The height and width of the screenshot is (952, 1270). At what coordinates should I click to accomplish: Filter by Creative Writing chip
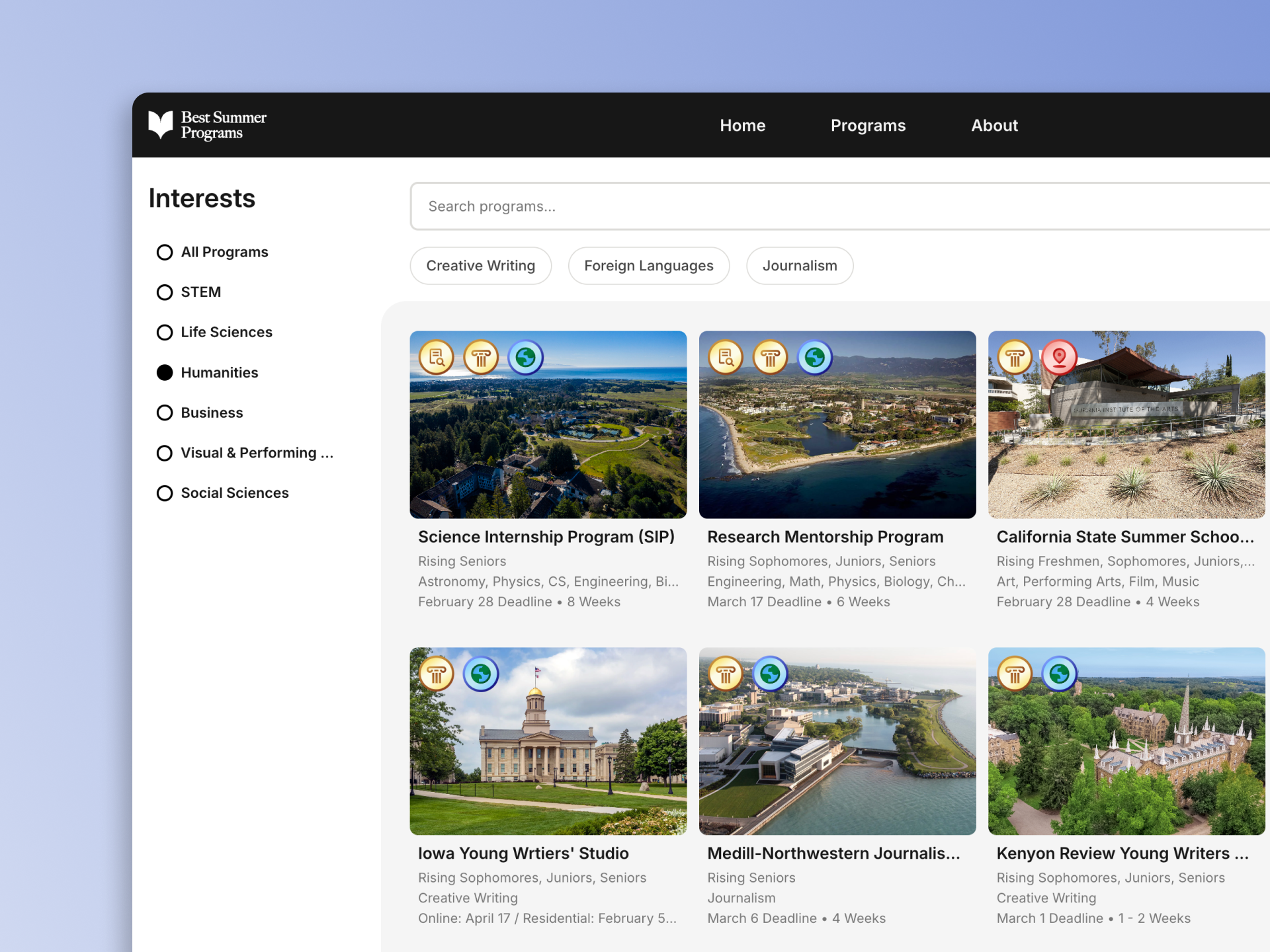click(480, 266)
